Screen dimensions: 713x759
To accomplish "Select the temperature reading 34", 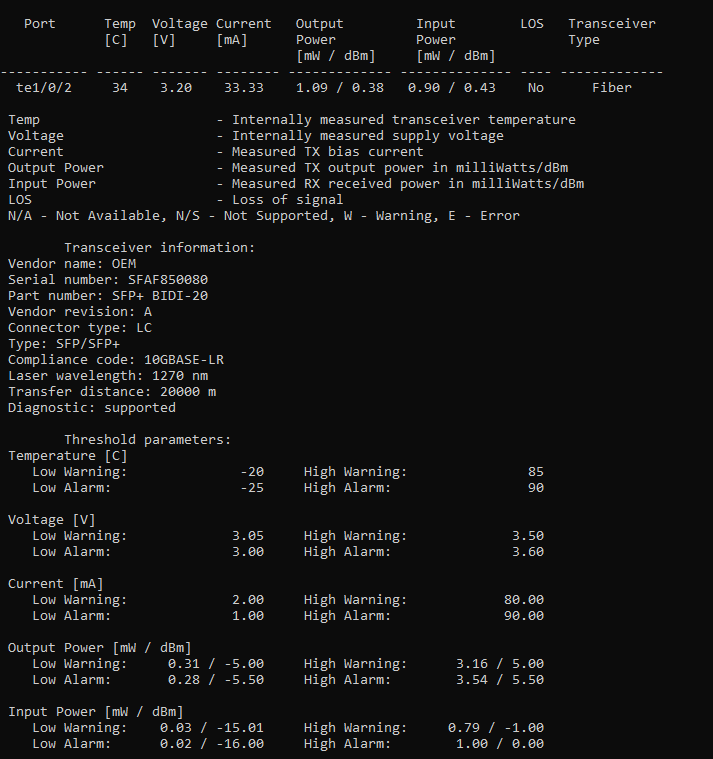I will pyautogui.click(x=120, y=88).
